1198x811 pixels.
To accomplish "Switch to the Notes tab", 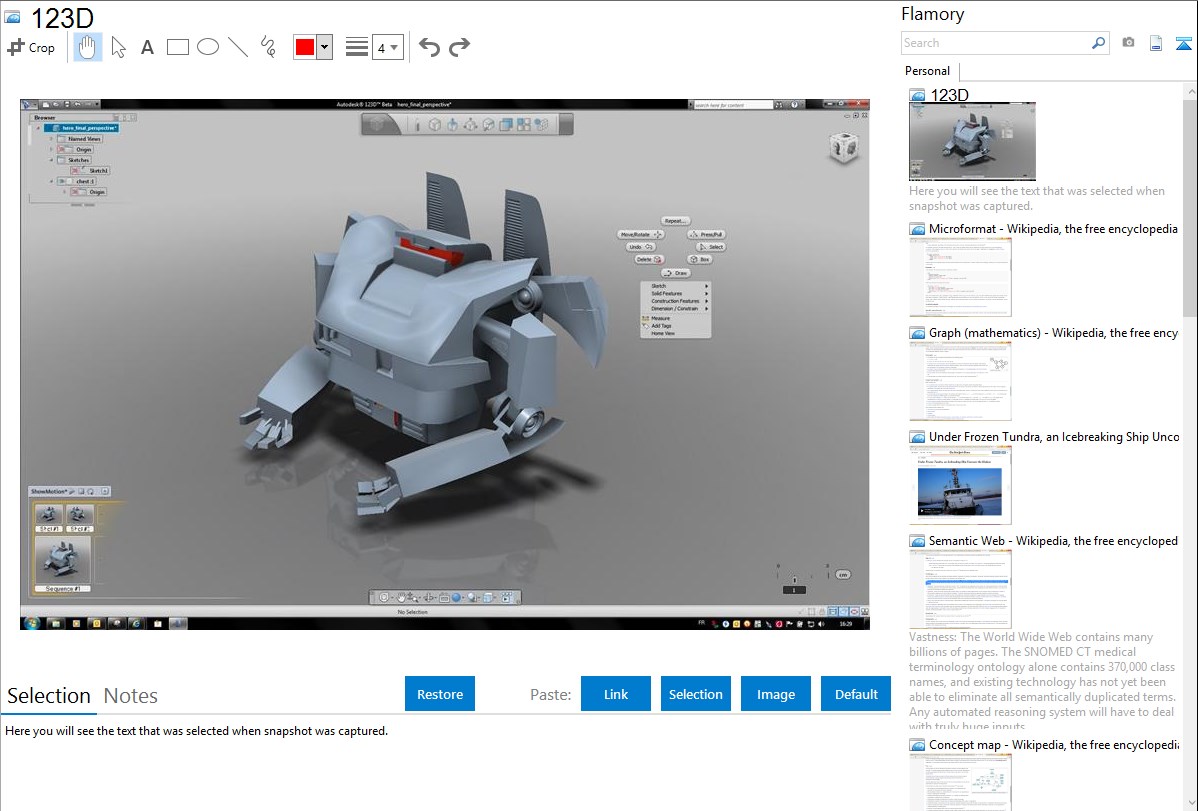I will (131, 696).
